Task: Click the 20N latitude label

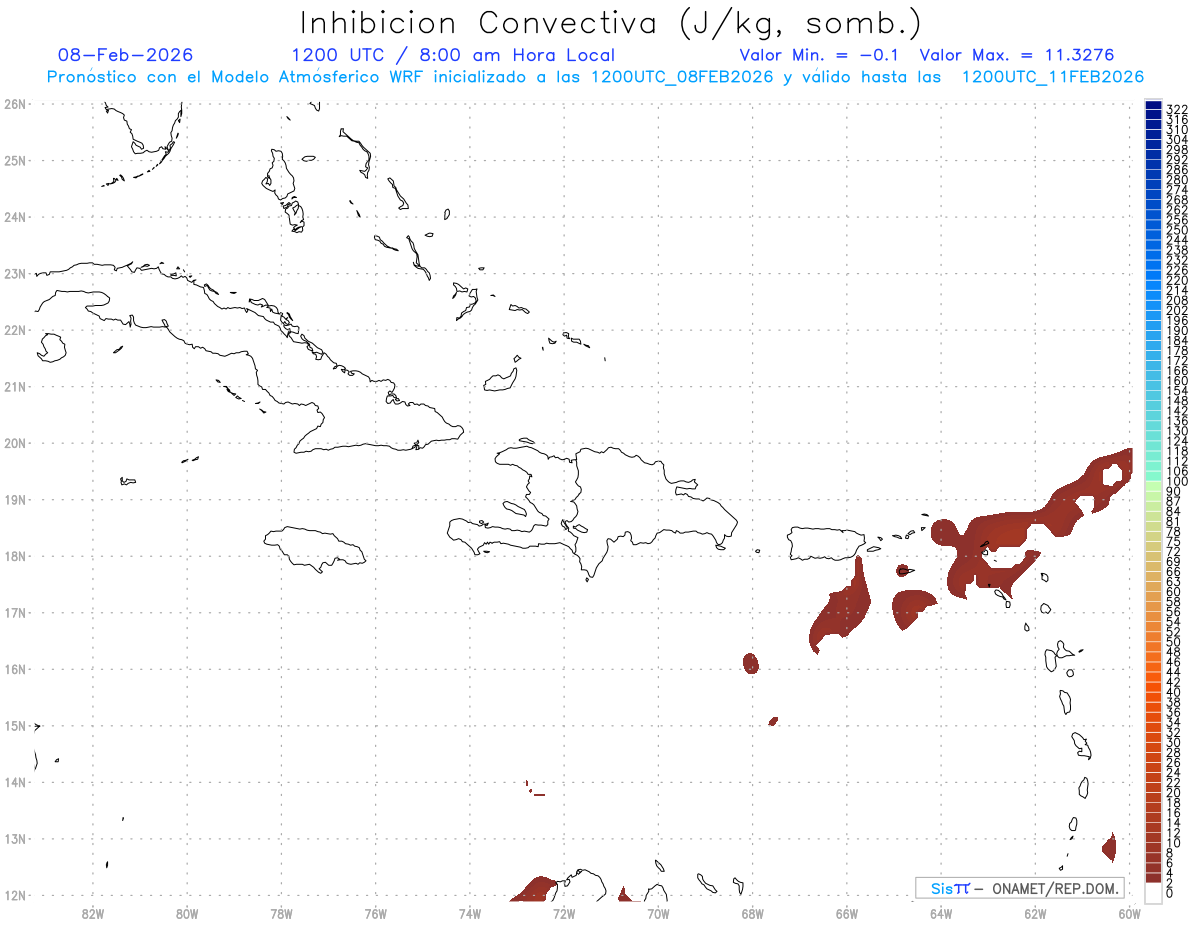Action: click(x=14, y=443)
